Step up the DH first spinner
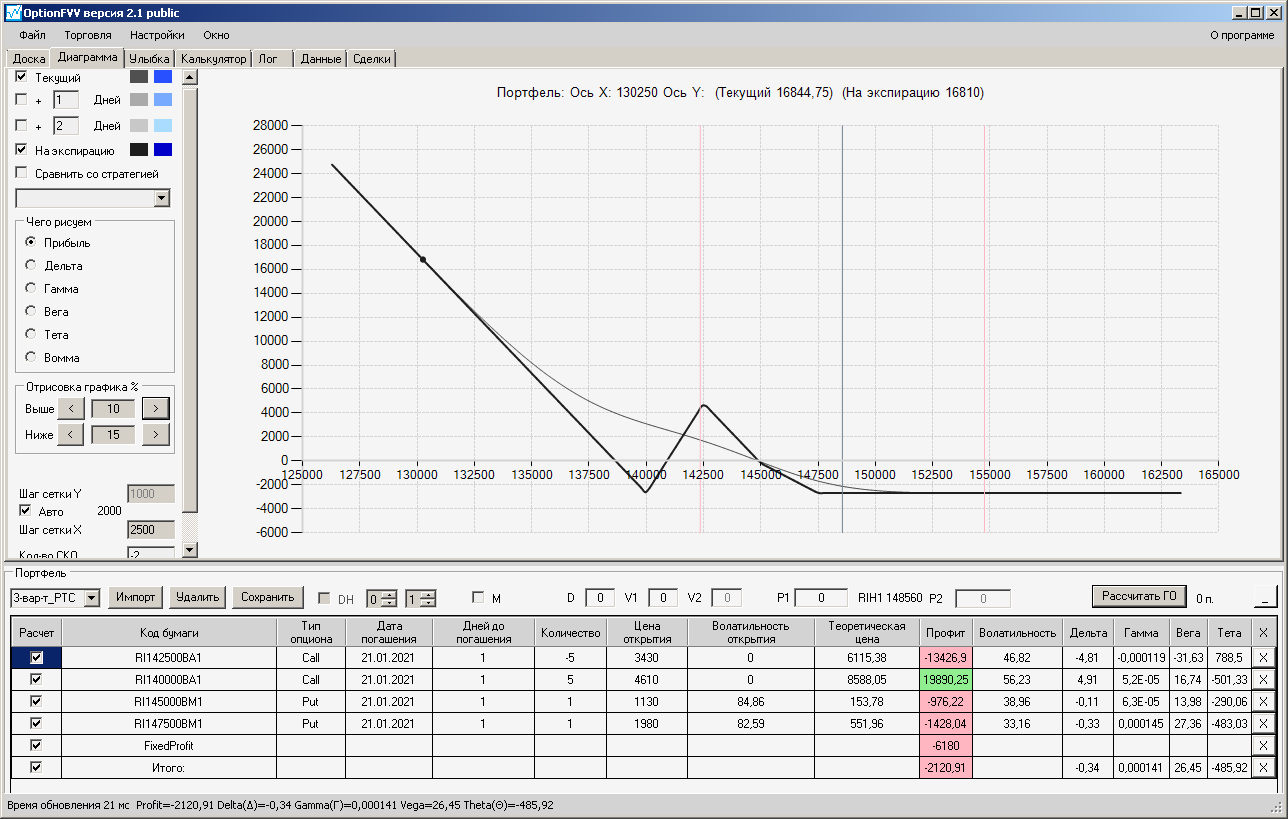Screen dimensions: 1288x819 [x=390, y=594]
